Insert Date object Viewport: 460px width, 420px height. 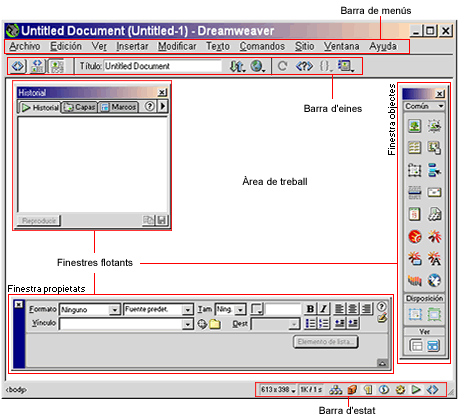coord(414,214)
